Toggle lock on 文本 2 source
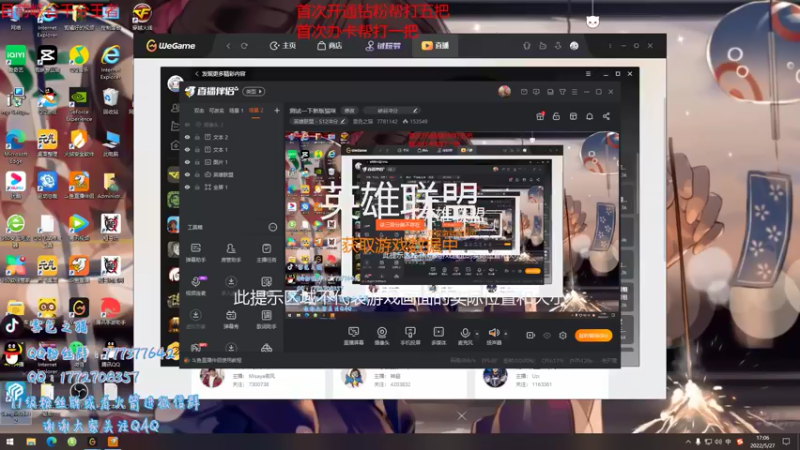 click(x=197, y=137)
